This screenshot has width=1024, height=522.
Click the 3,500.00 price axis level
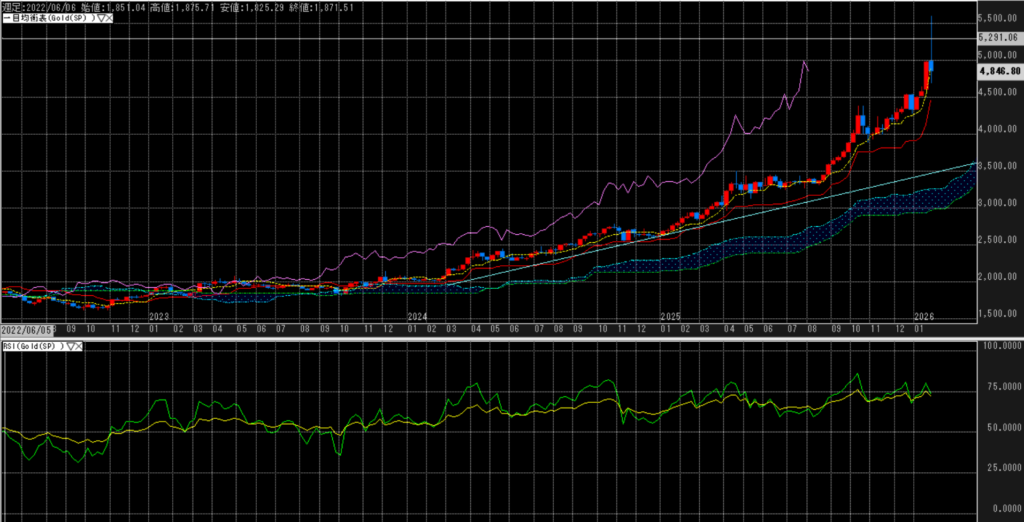click(x=999, y=166)
